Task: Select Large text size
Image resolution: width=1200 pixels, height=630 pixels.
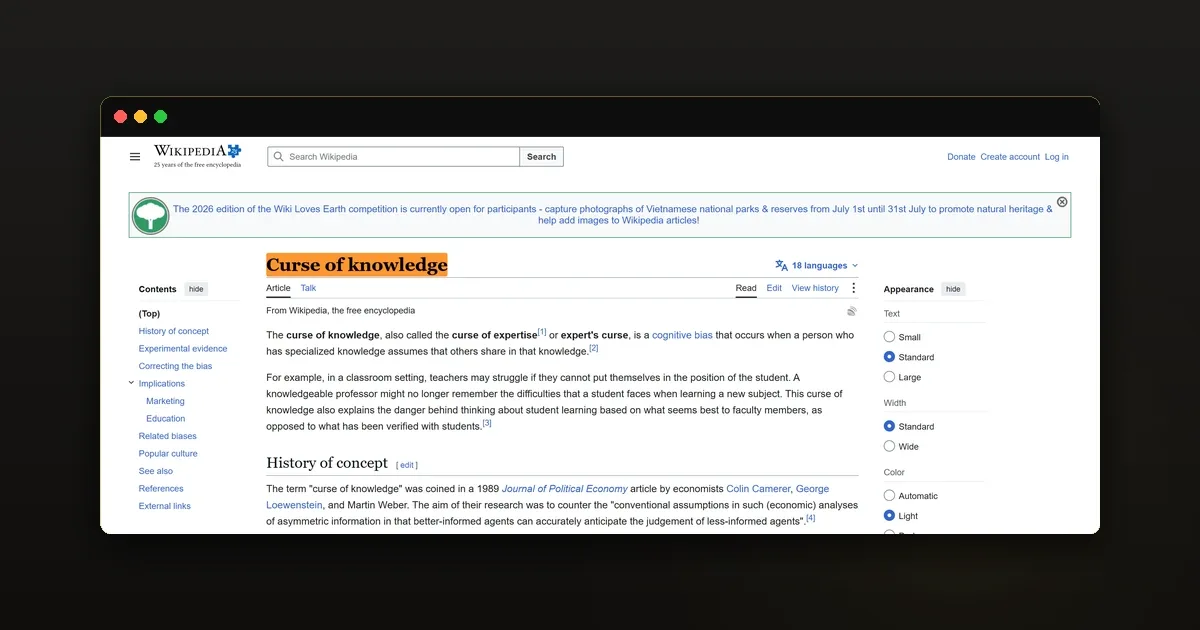Action: coord(889,377)
